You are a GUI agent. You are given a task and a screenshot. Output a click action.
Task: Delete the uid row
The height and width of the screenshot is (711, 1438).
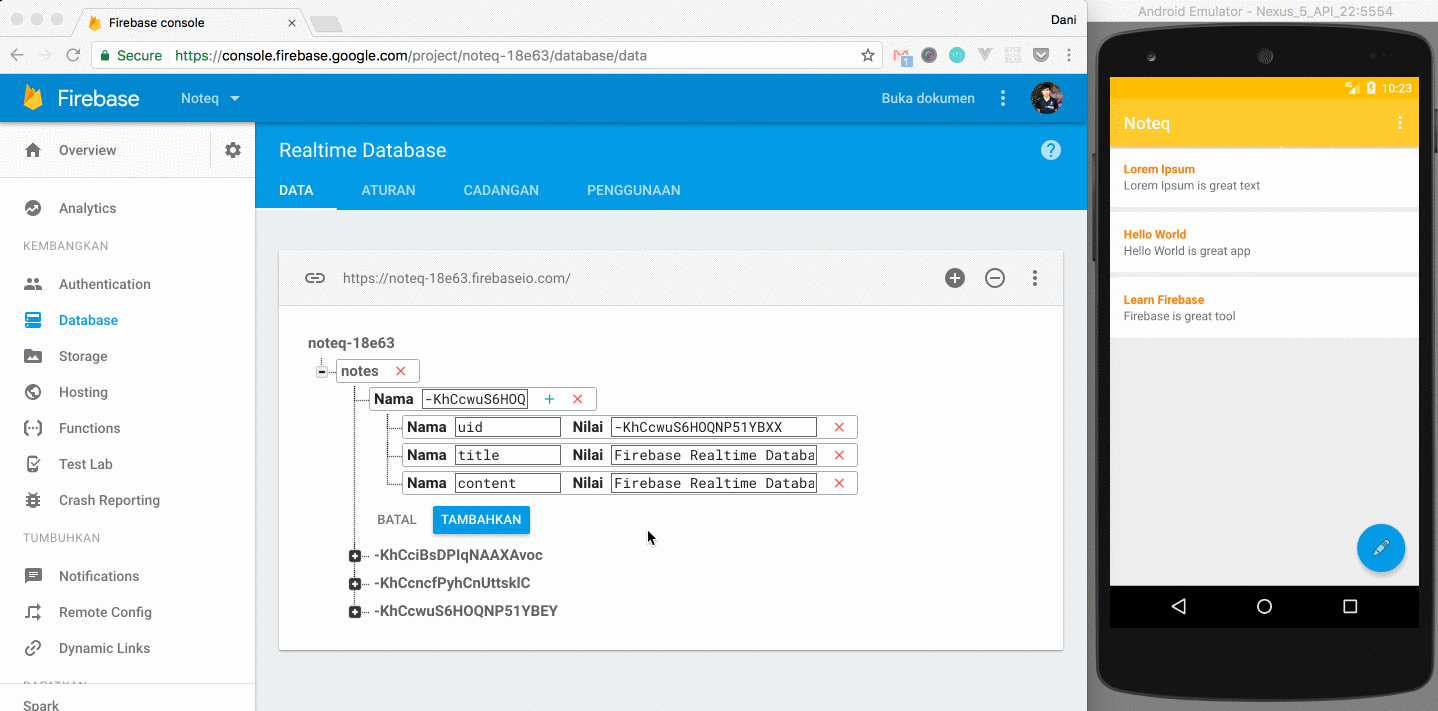pyautogui.click(x=839, y=427)
